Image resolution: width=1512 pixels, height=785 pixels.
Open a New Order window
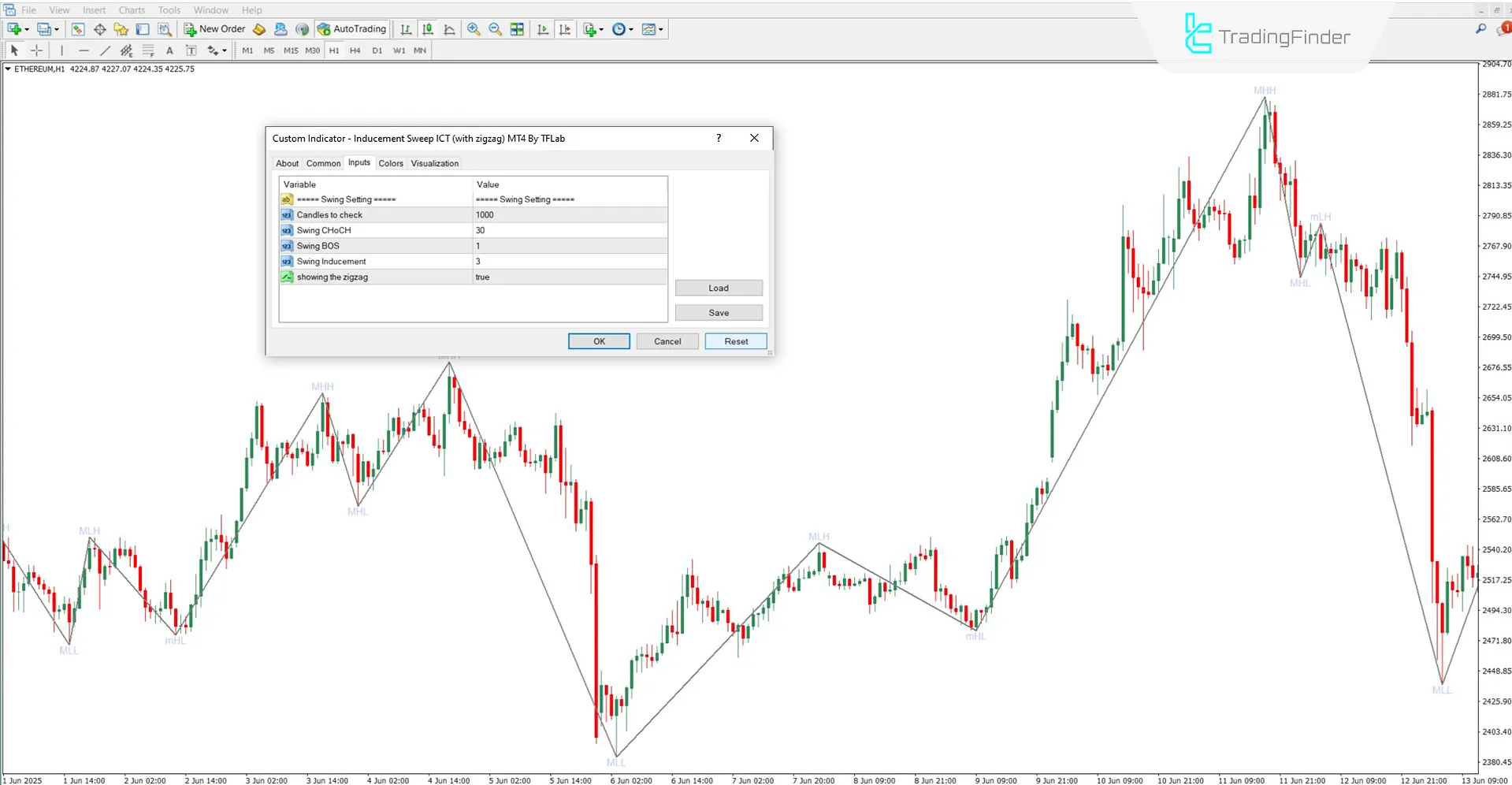click(214, 29)
